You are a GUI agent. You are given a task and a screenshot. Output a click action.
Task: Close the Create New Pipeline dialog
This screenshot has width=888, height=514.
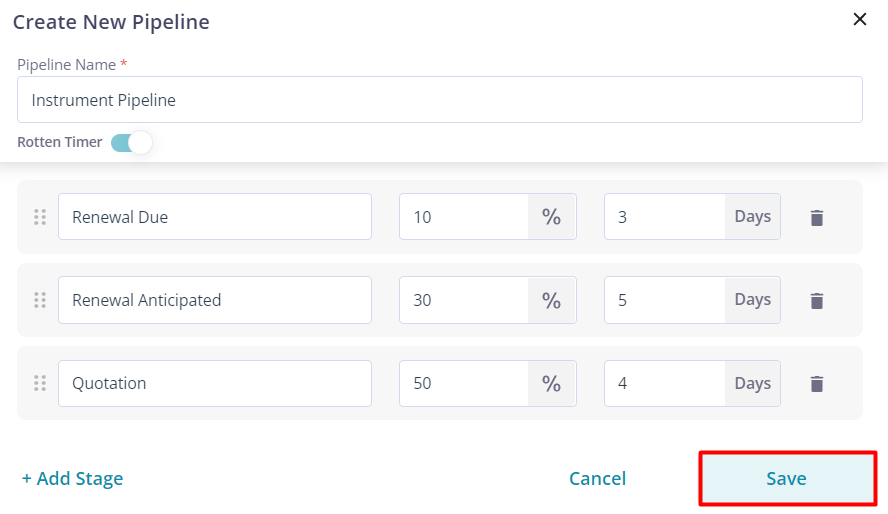pos(859,20)
